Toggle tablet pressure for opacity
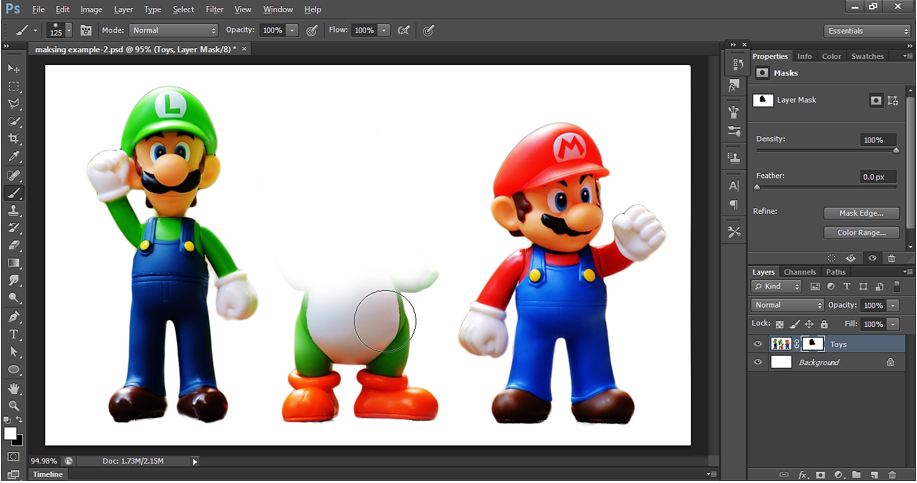Screen dimensions: 917x483 click(312, 30)
